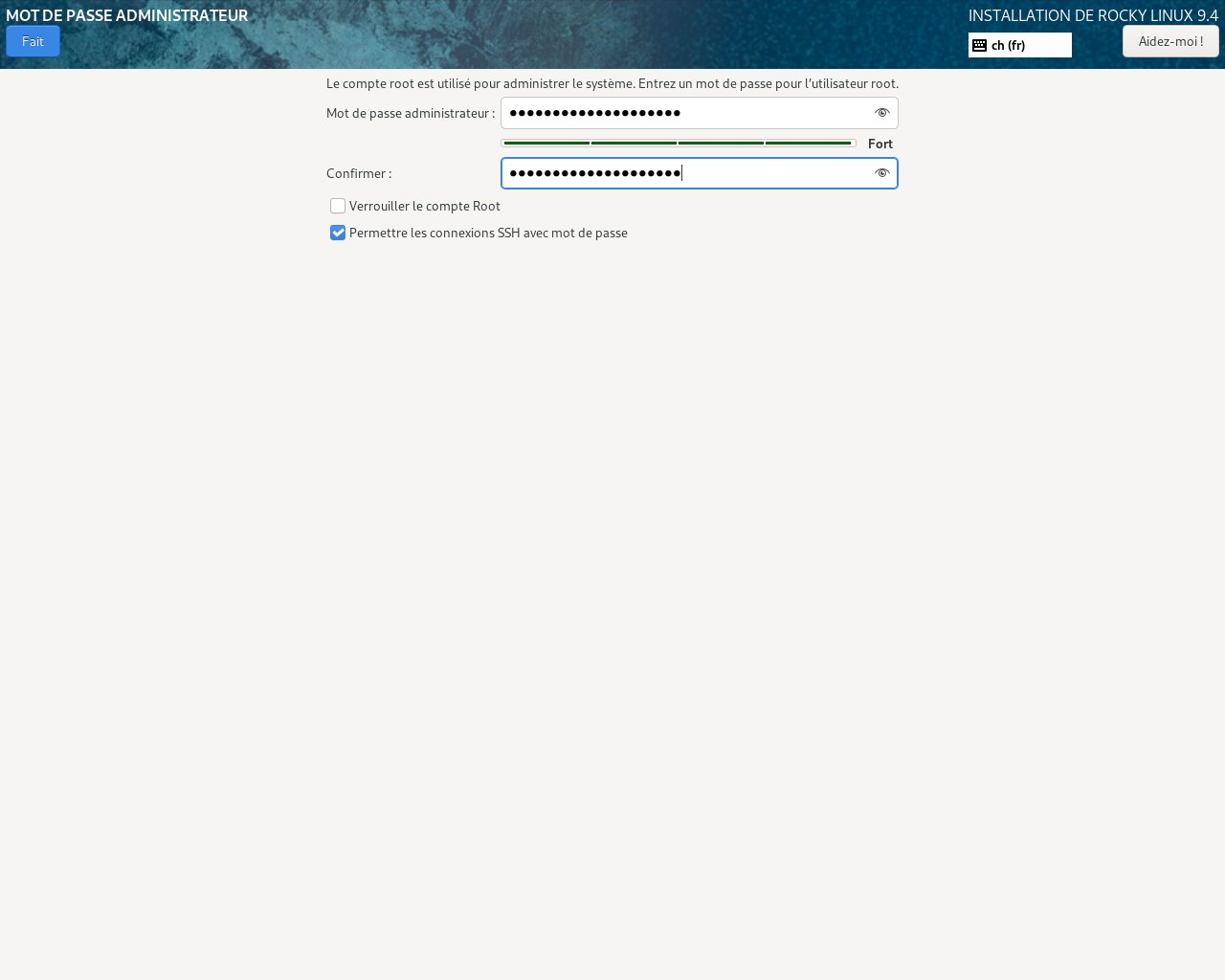The height and width of the screenshot is (980, 1225).
Task: Focus the Mot de passe administrateur field
Action: pyautogui.click(x=670, y=112)
